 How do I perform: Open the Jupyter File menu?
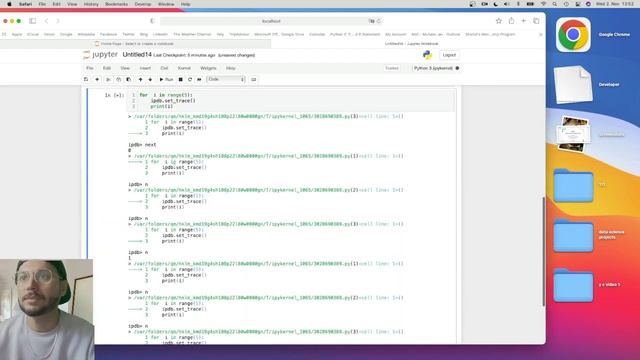pyautogui.click(x=90, y=68)
